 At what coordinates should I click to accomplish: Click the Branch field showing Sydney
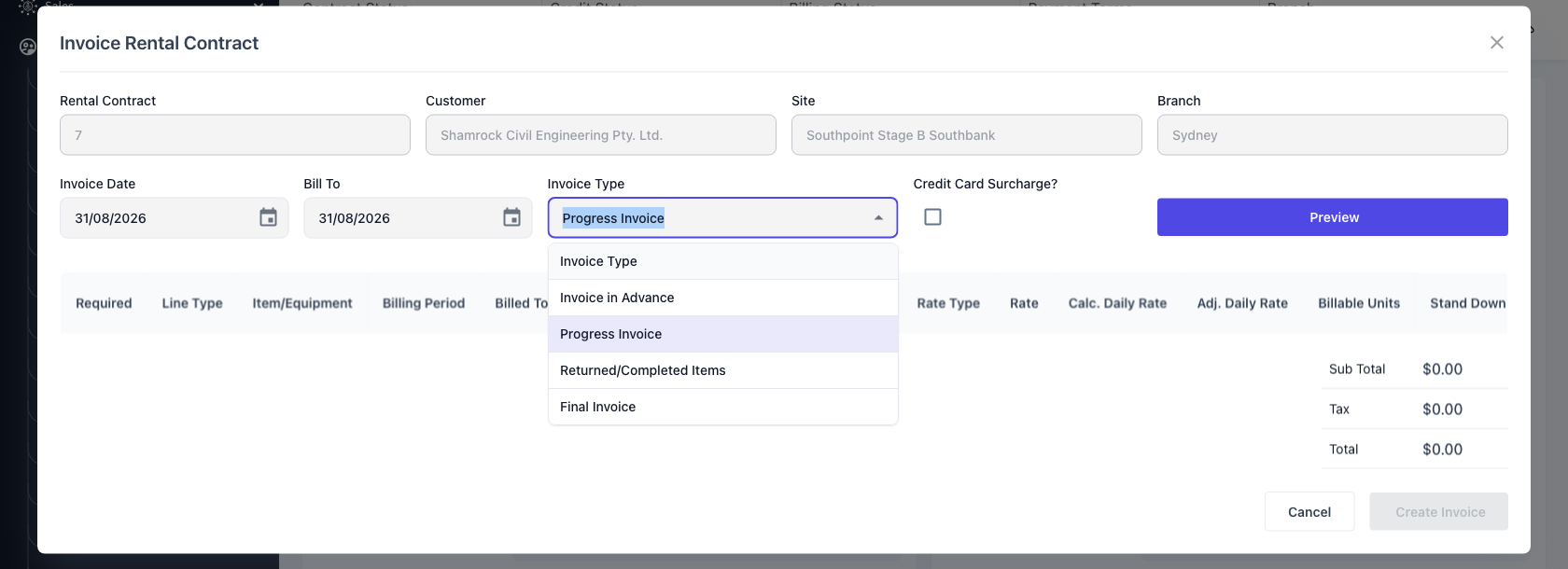[x=1333, y=135]
